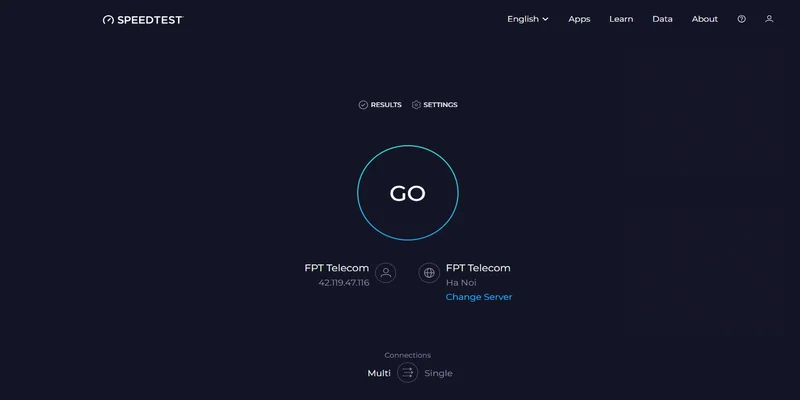Image resolution: width=800 pixels, height=400 pixels.
Task: Select Multi connection mode
Action: tap(379, 373)
